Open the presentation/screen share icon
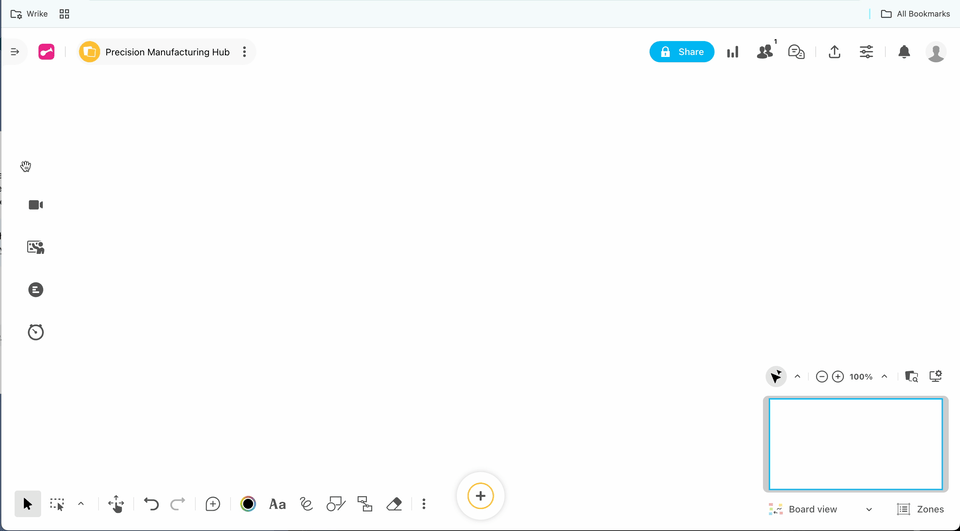Viewport: 960px width, 531px height. pos(36,247)
